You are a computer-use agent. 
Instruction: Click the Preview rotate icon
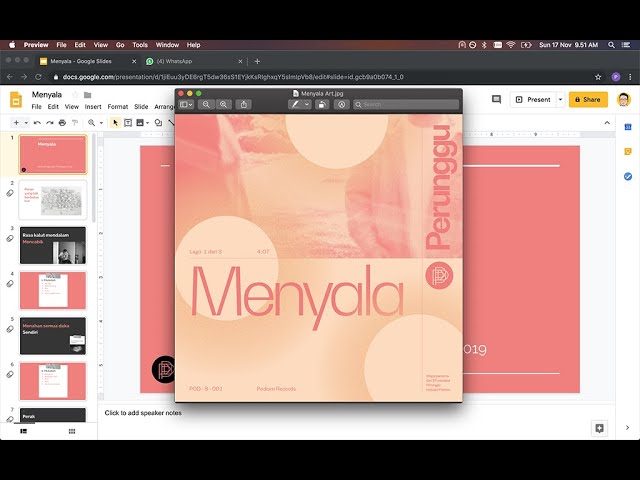click(322, 104)
